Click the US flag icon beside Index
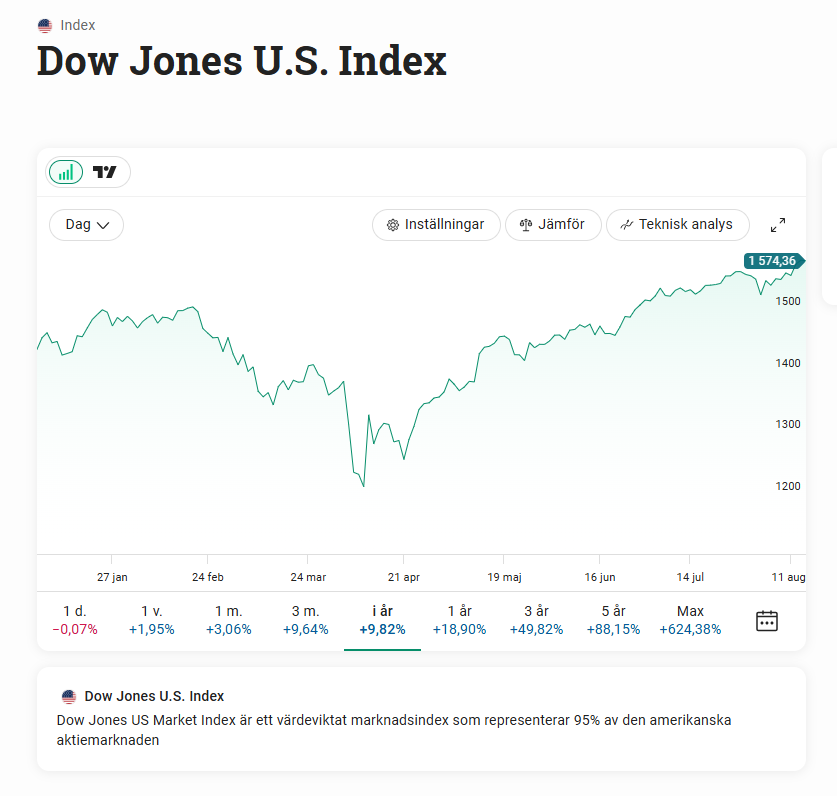The image size is (837, 796). point(44,25)
